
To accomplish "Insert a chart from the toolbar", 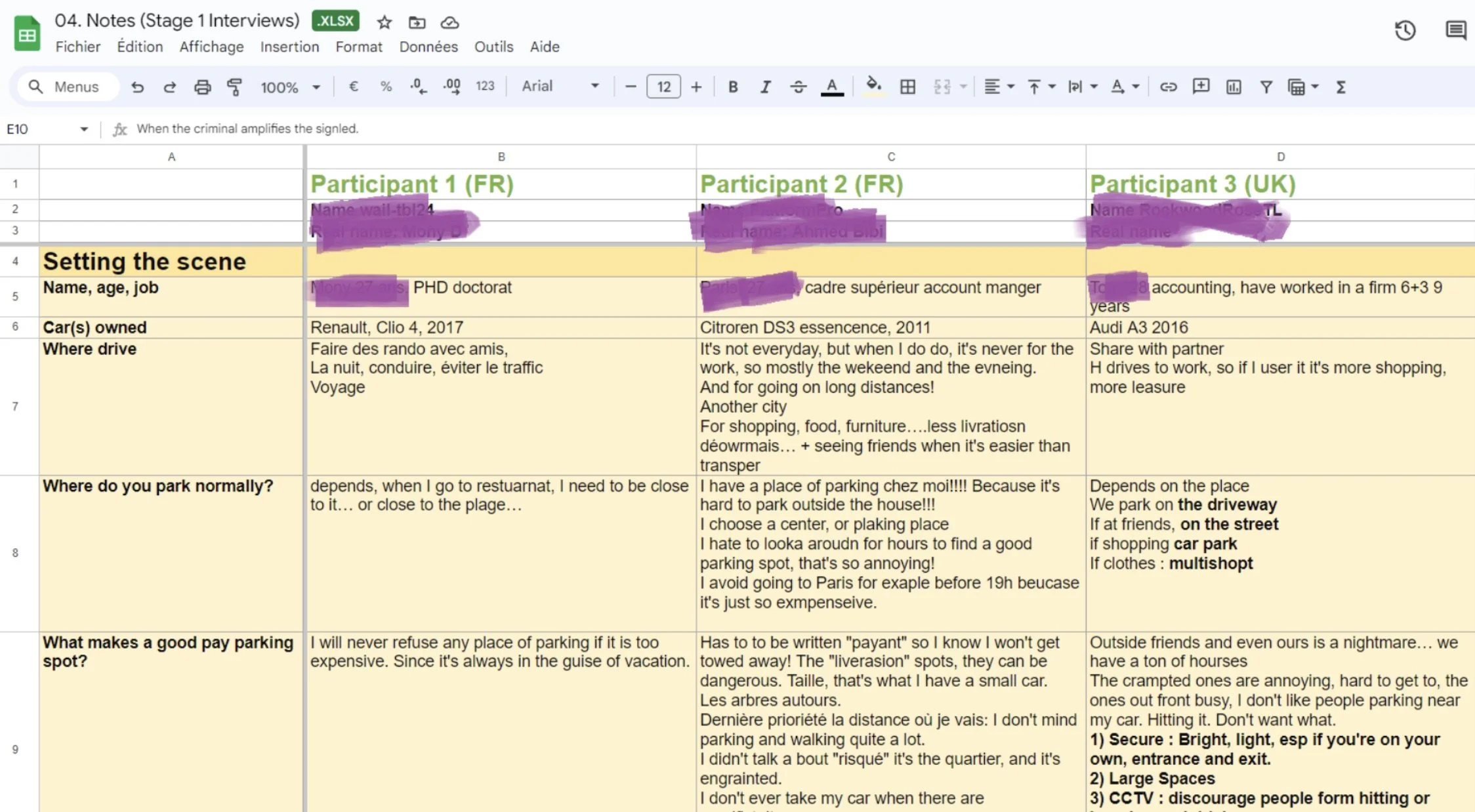I will coord(1233,87).
